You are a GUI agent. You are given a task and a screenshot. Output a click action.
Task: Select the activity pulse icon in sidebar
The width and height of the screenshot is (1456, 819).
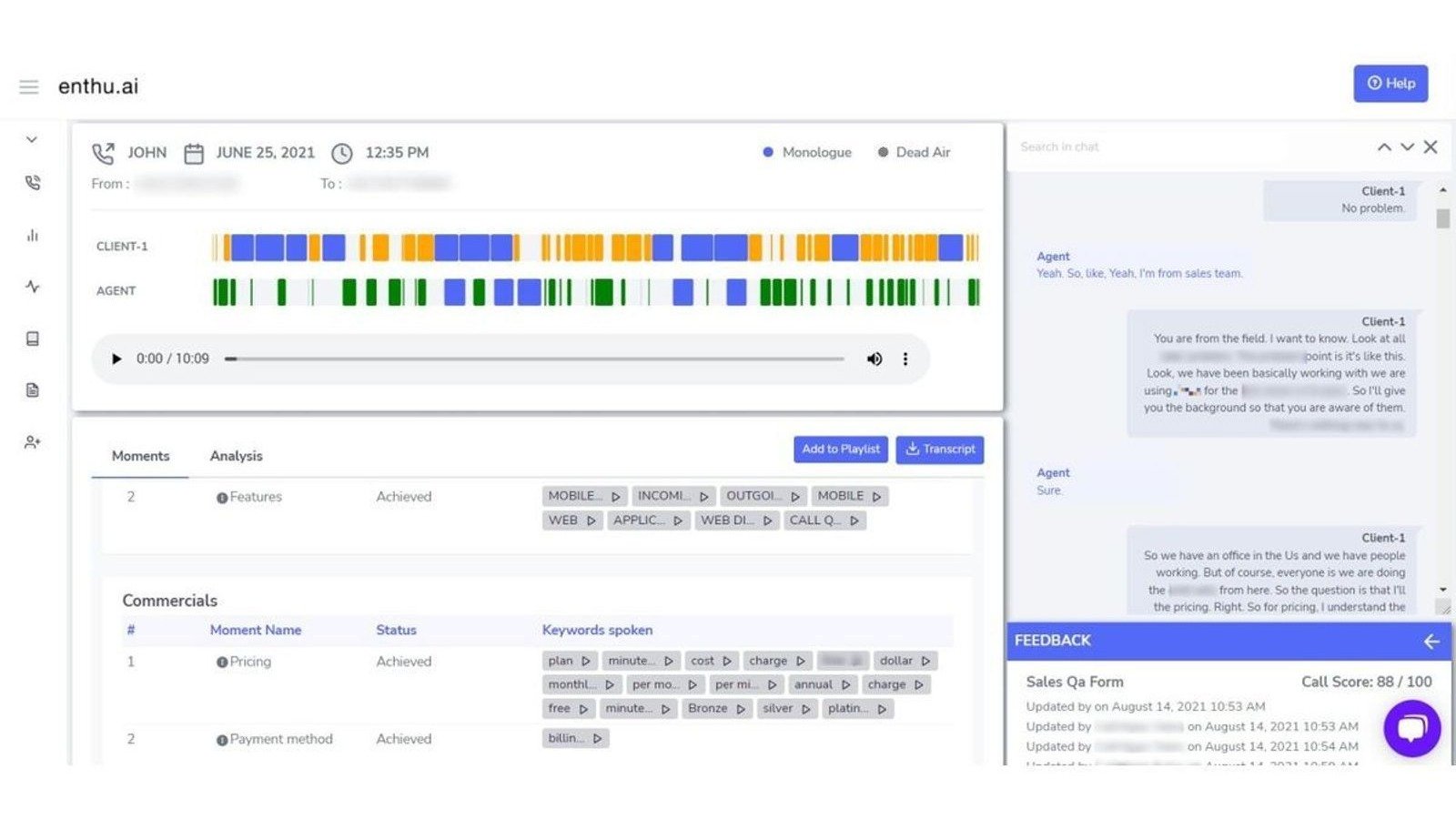[32, 286]
